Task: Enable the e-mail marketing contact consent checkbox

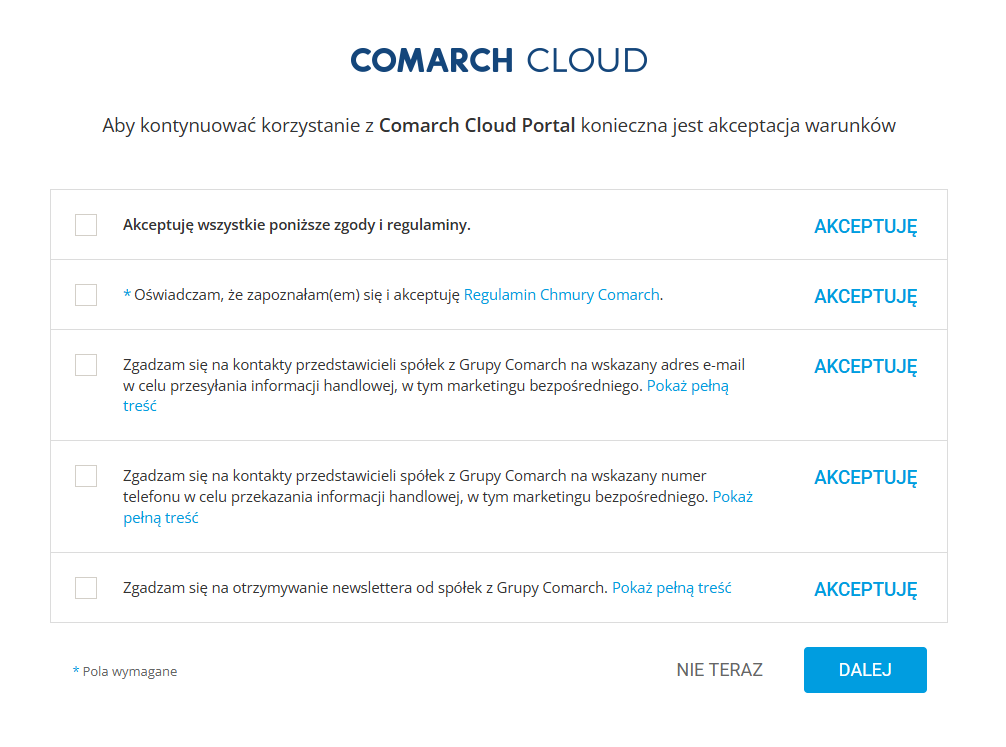Action: tap(86, 365)
